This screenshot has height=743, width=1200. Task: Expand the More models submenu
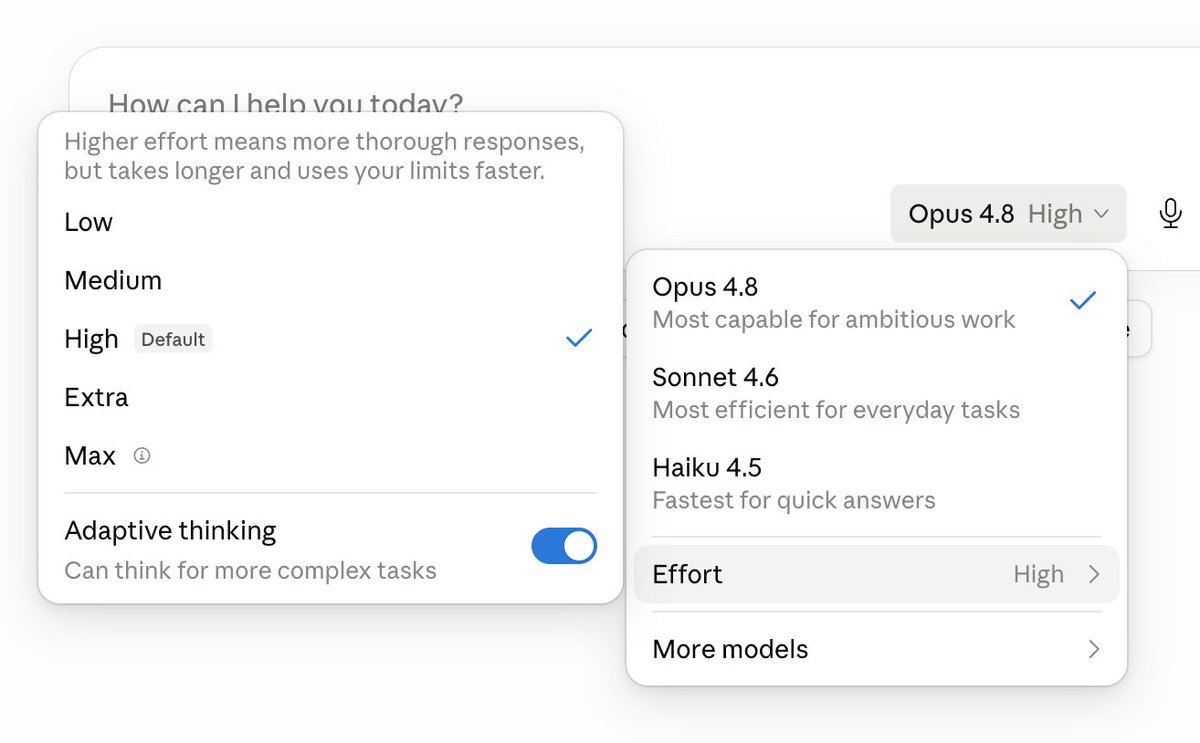click(876, 649)
